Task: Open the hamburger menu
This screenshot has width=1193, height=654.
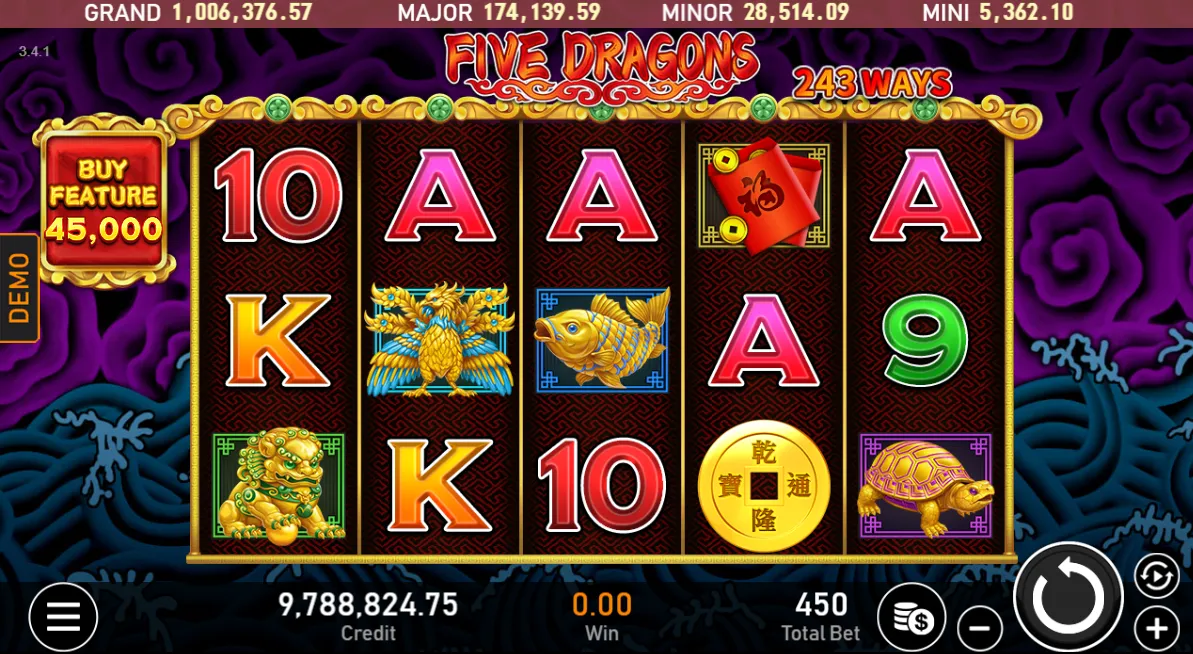Action: pyautogui.click(x=63, y=617)
